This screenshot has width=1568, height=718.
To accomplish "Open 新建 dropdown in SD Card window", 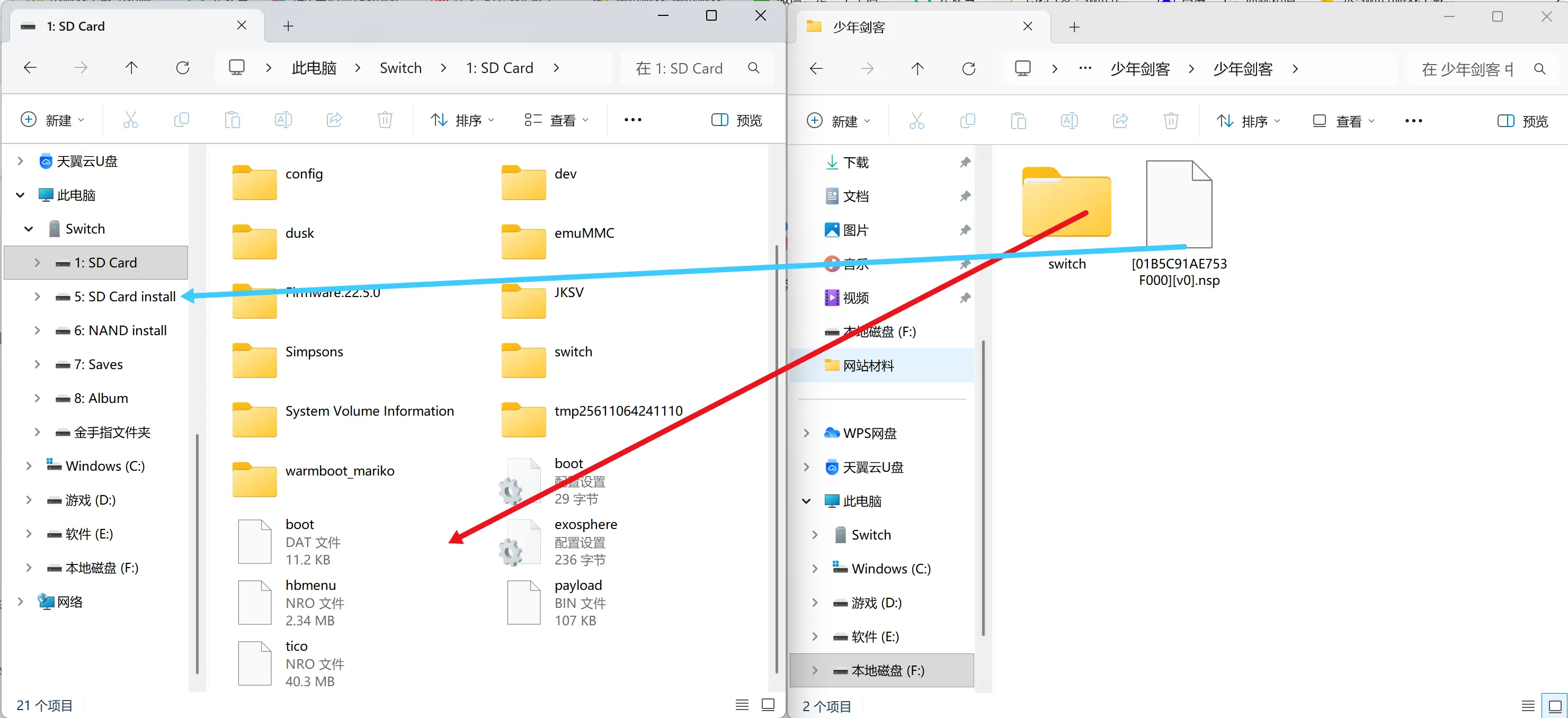I will pos(52,120).
